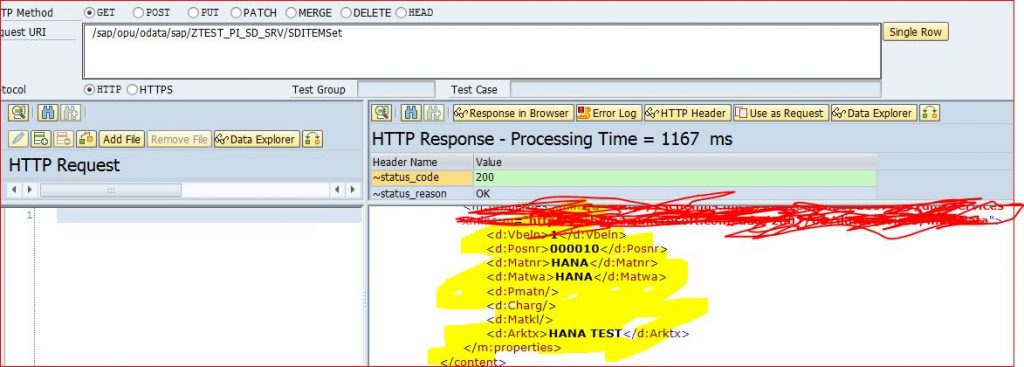This screenshot has height=367, width=1024.
Task: Click the request header horizontal scrollbar thumb
Action: click(x=110, y=190)
